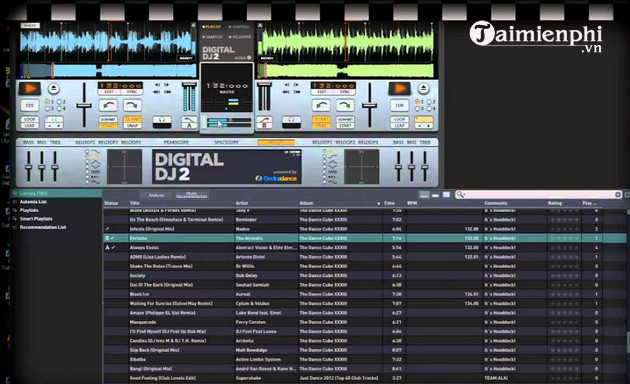Start playback on the right deck
The height and width of the screenshot is (384, 630).
click(x=399, y=88)
